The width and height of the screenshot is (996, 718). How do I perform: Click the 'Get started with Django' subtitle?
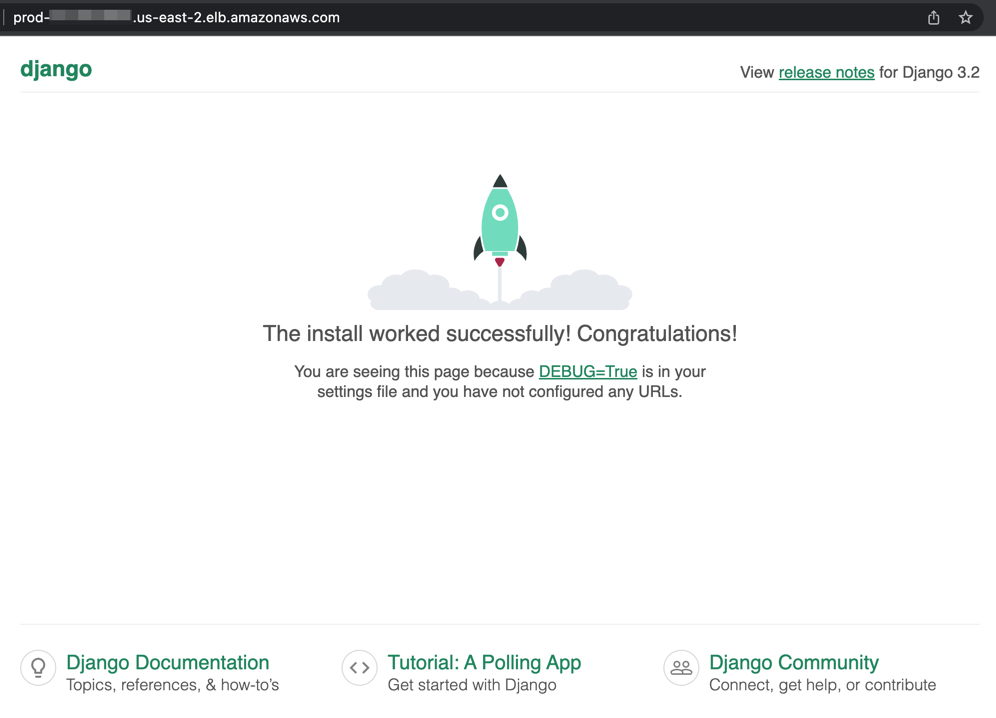[472, 685]
